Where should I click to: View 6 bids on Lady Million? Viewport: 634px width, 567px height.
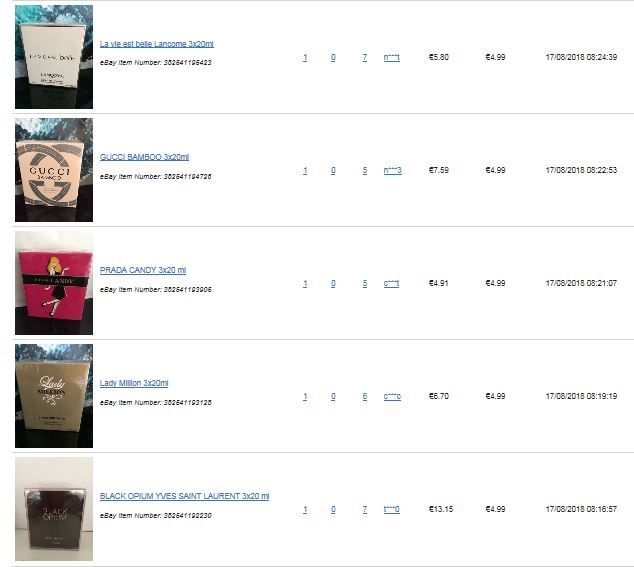[x=365, y=396]
